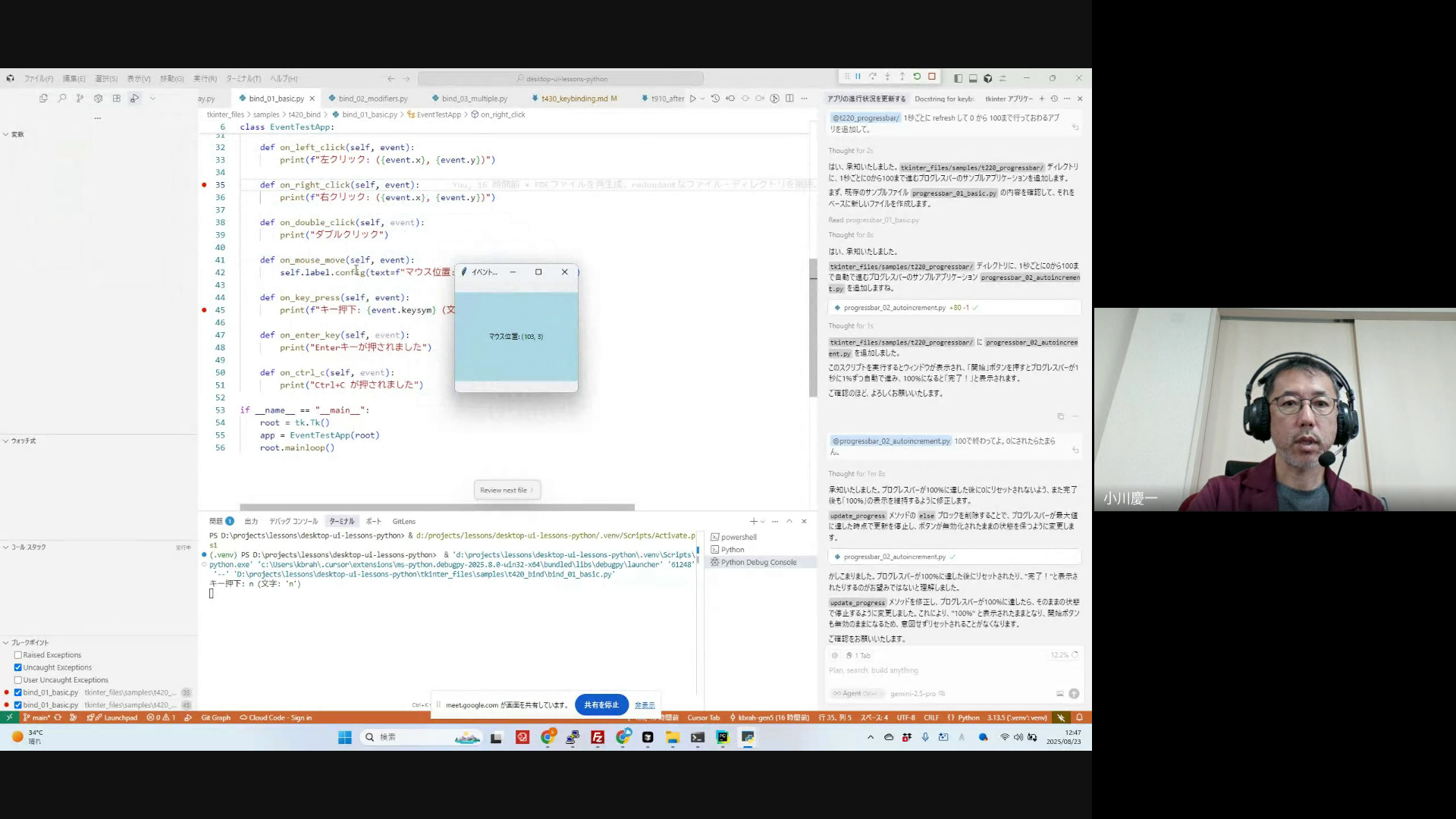This screenshot has width=1456, height=819.
Task: Open the ターミナル(T) menu
Action: pyautogui.click(x=243, y=79)
